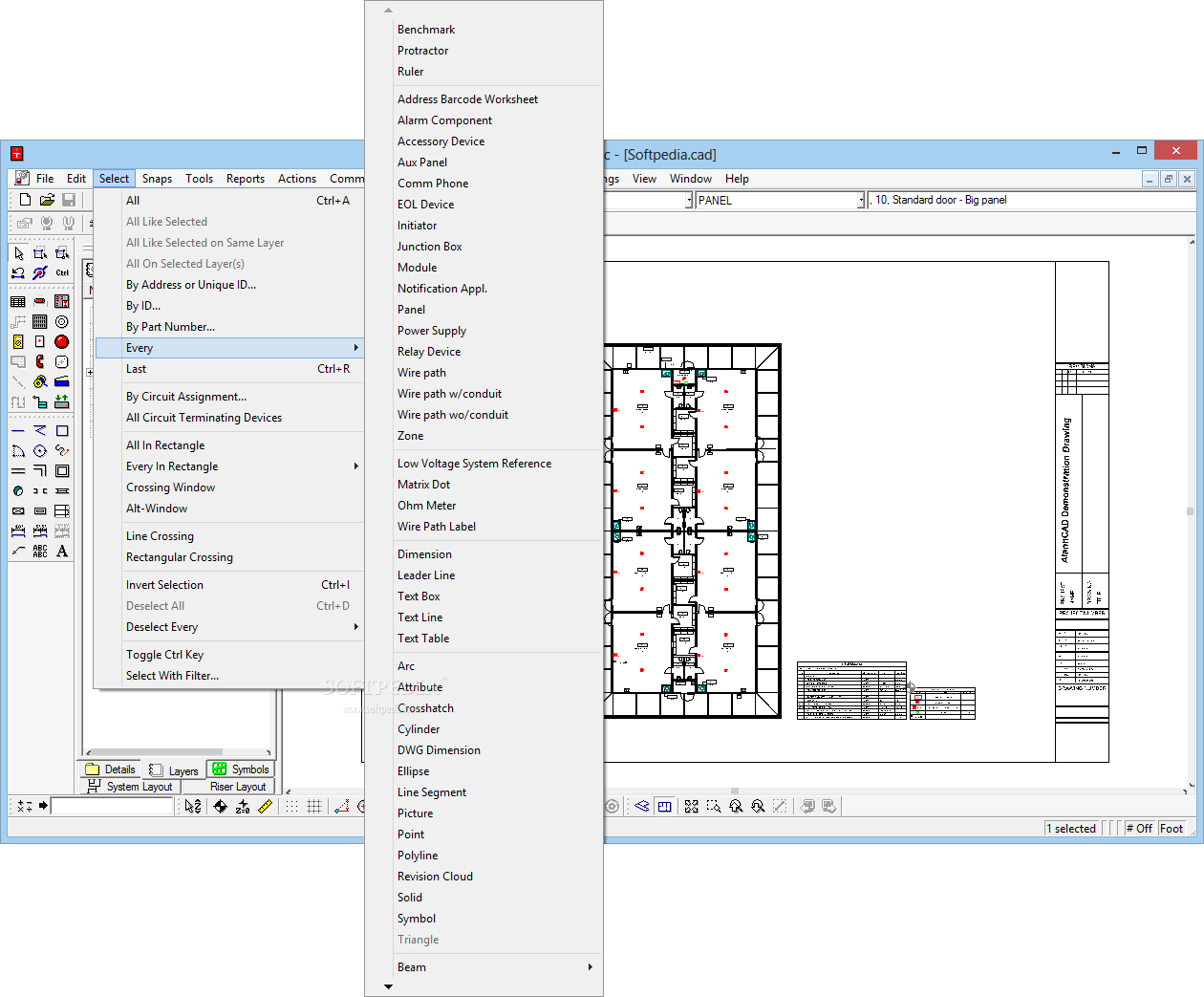Screen dimensions: 1204x997
Task: Select the line drawing tool
Action: coord(18,431)
